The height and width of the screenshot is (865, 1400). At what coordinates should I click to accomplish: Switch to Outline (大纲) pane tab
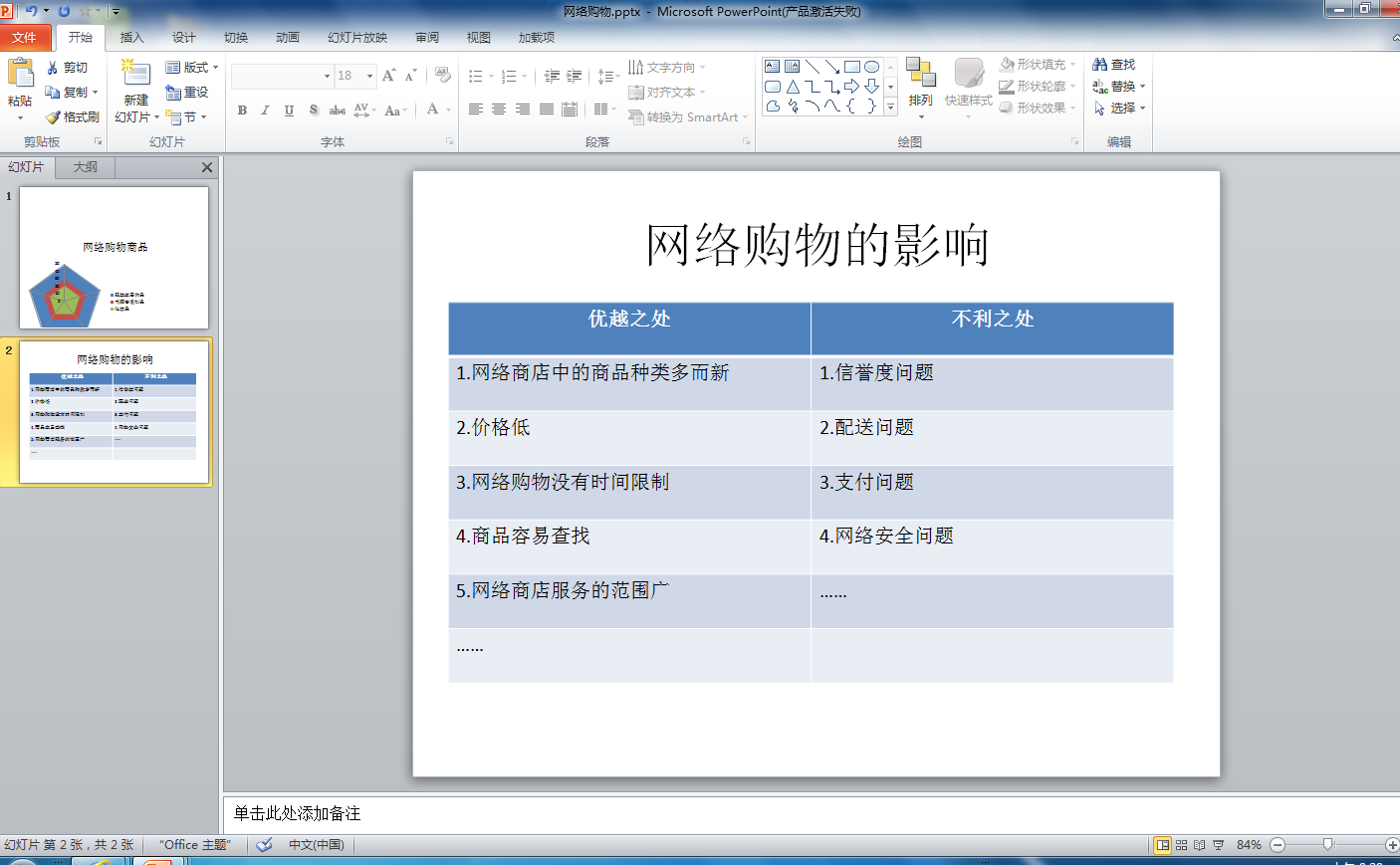(85, 167)
